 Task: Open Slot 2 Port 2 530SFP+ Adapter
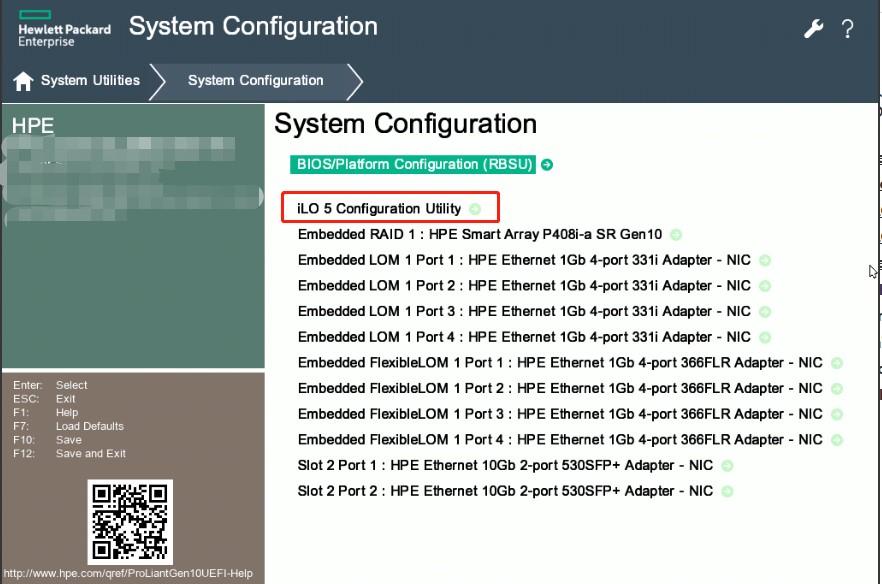coord(505,491)
